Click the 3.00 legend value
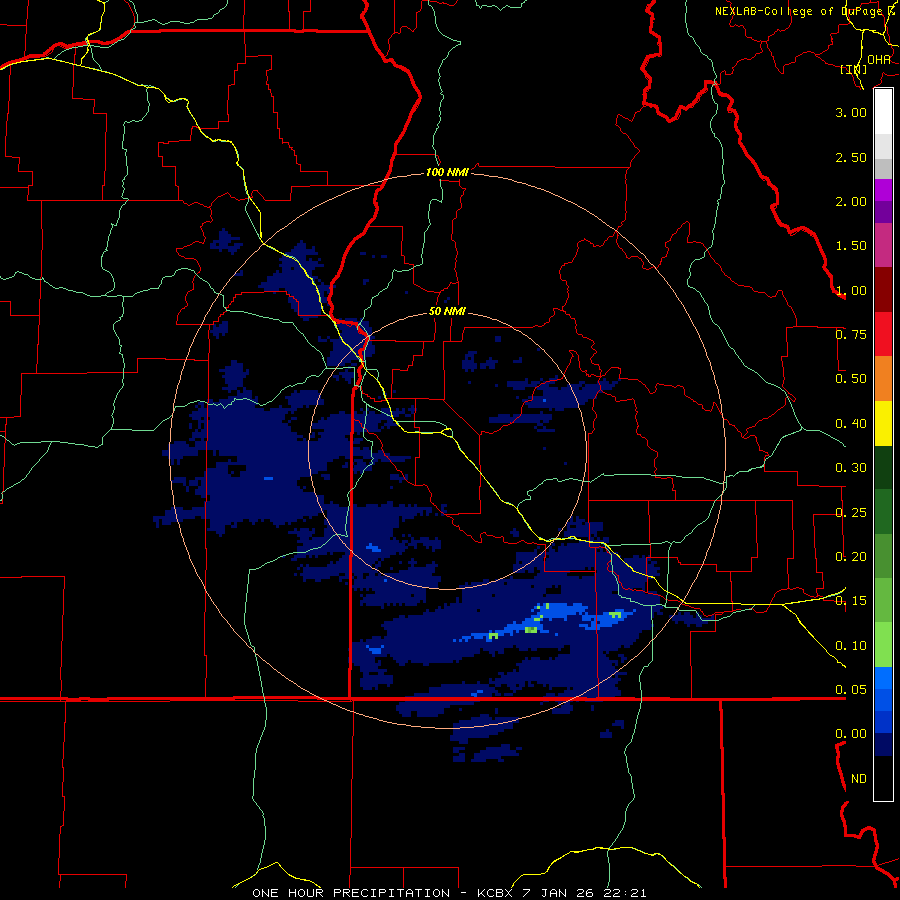Screen dimensions: 900x900 tap(851, 112)
